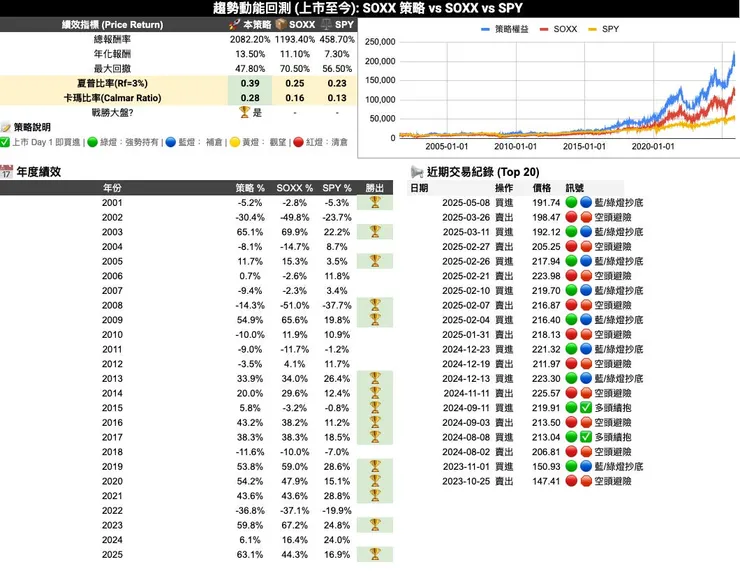
Task: Click the 2008 year cell
Action: point(112,305)
